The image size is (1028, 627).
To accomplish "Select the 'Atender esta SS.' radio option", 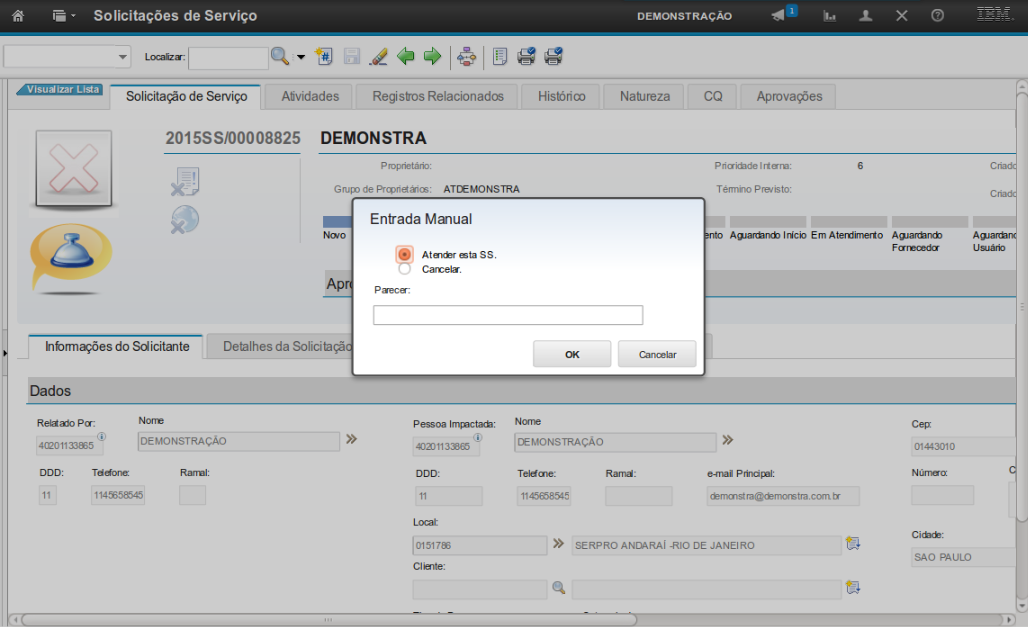I will coord(404,255).
